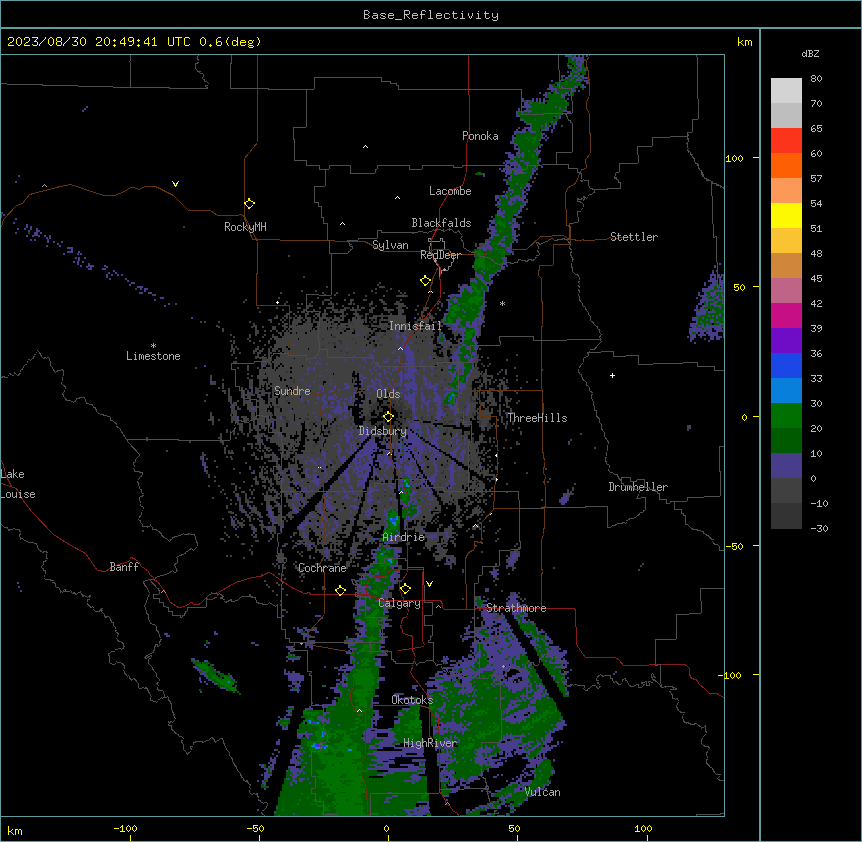The image size is (862, 842).
Task: Click the 50 tick label on bottom axis
Action: (x=514, y=828)
